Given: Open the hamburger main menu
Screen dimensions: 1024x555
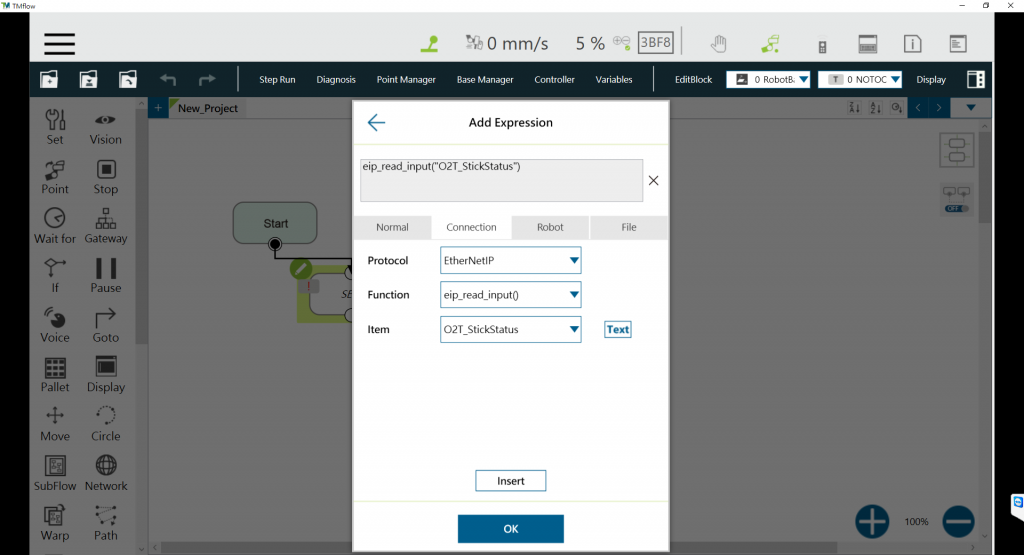Looking at the screenshot, I should (x=59, y=44).
